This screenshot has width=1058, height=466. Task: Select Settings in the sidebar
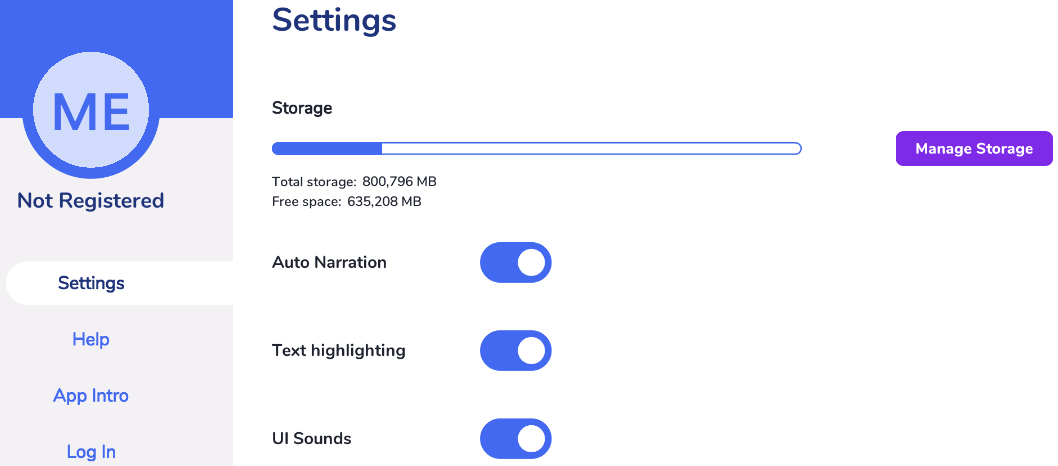[x=91, y=283]
